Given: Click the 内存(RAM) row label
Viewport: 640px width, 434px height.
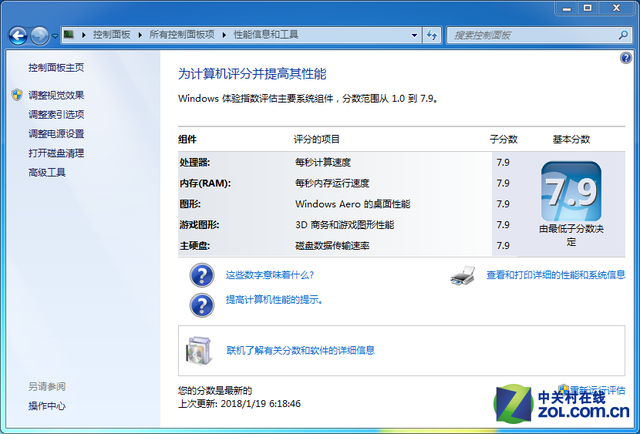Looking at the screenshot, I should (205, 183).
